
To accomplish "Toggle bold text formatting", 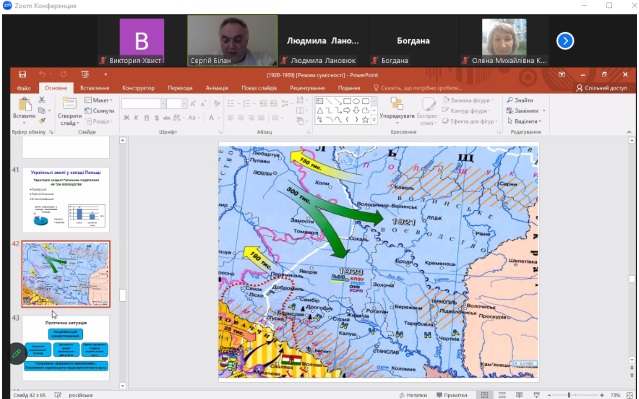I will click(x=126, y=118).
